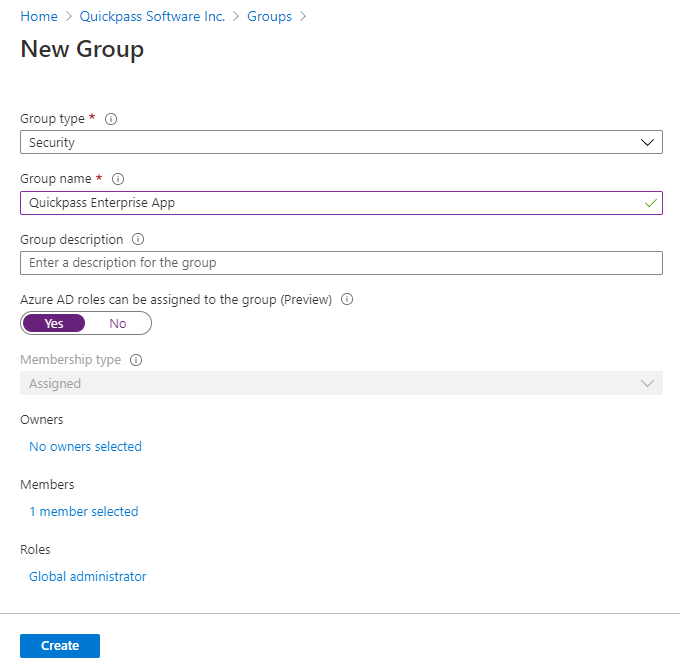
Task: Click the Owners section label
Action: 42,419
